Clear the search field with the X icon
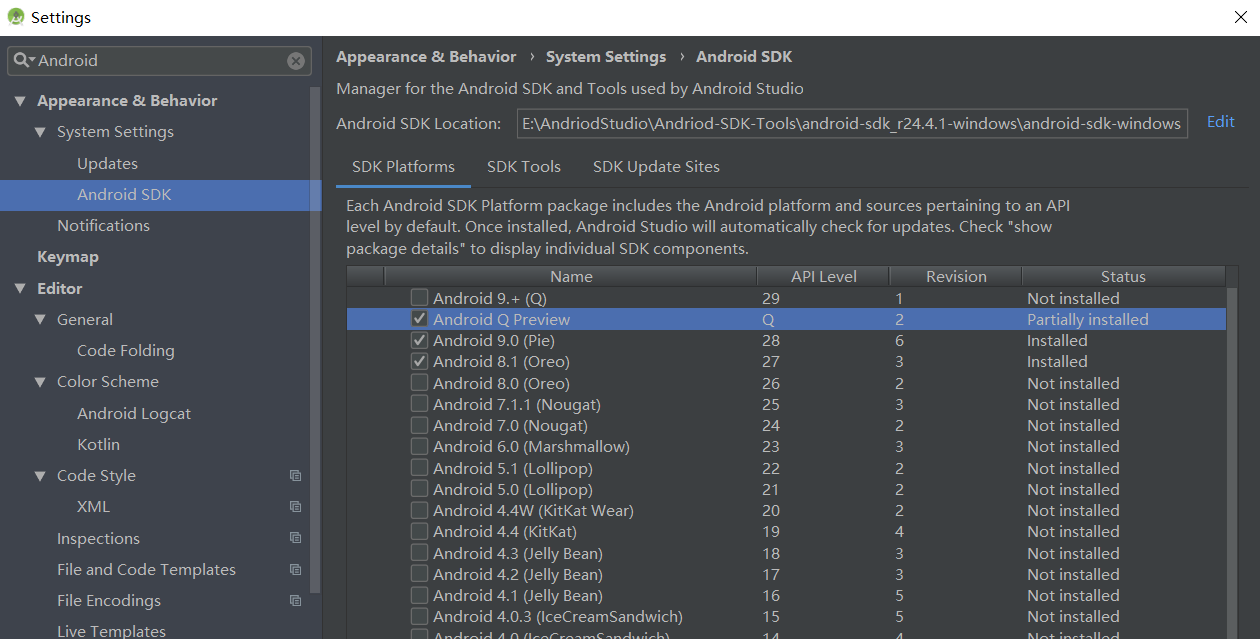Image resolution: width=1260 pixels, height=639 pixels. pyautogui.click(x=296, y=61)
